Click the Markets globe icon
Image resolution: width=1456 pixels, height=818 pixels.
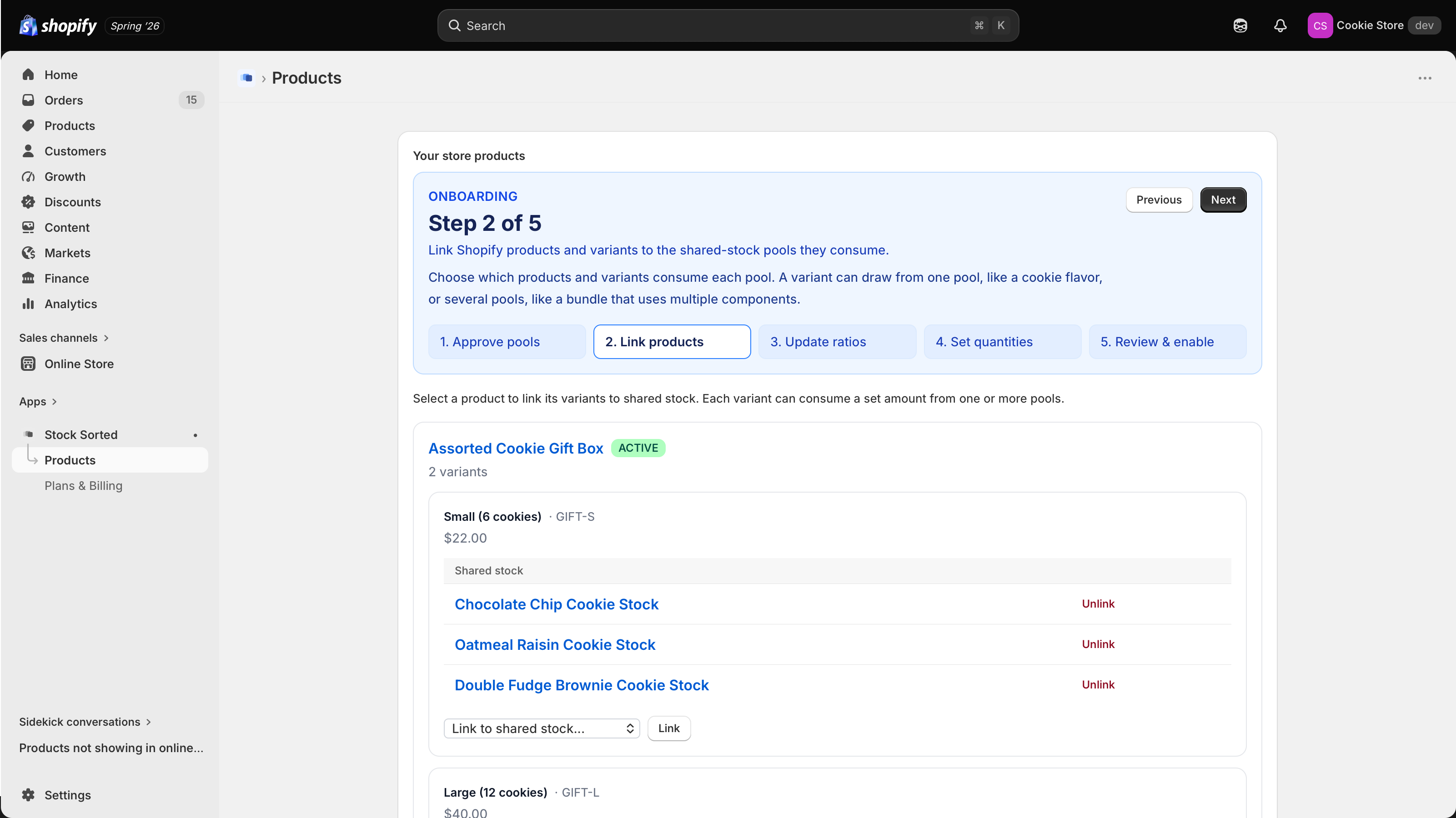28,253
